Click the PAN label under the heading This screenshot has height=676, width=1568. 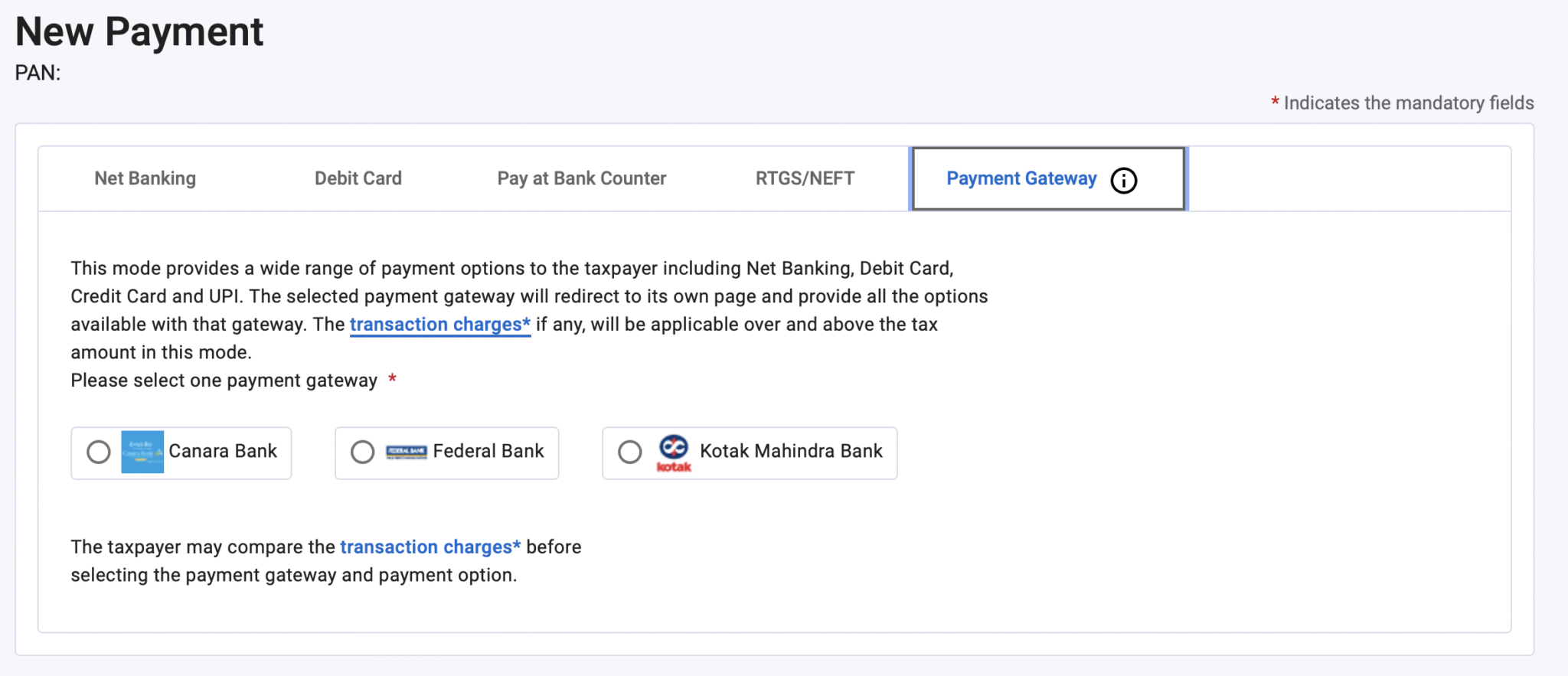pos(38,73)
